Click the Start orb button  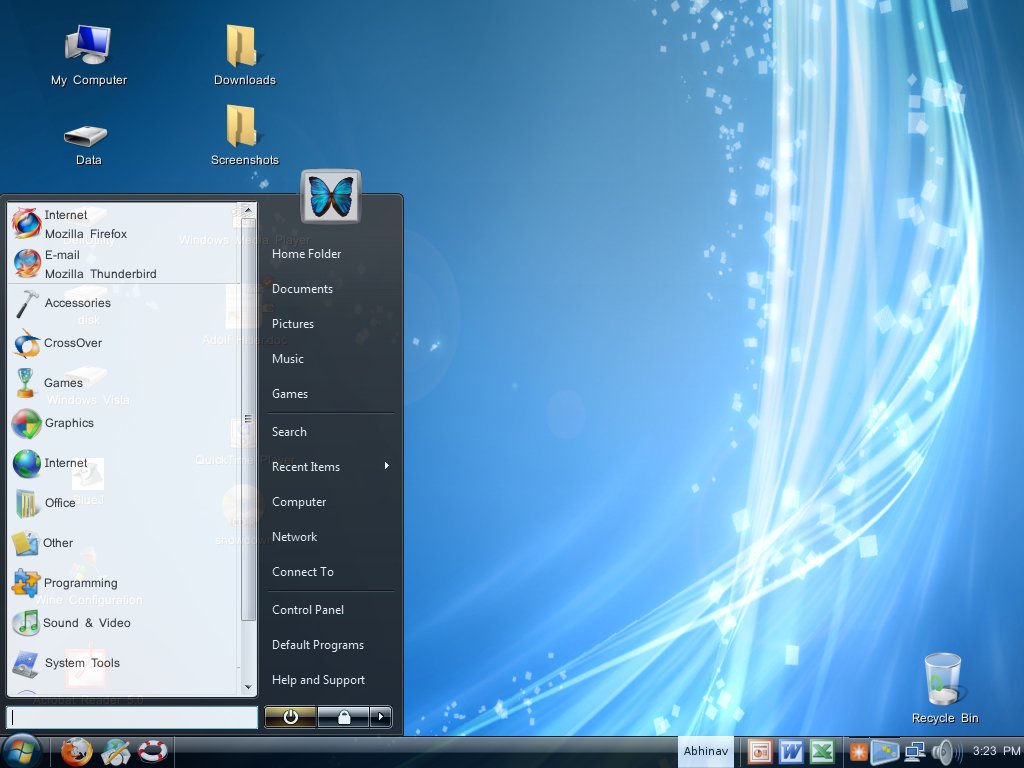pos(20,752)
